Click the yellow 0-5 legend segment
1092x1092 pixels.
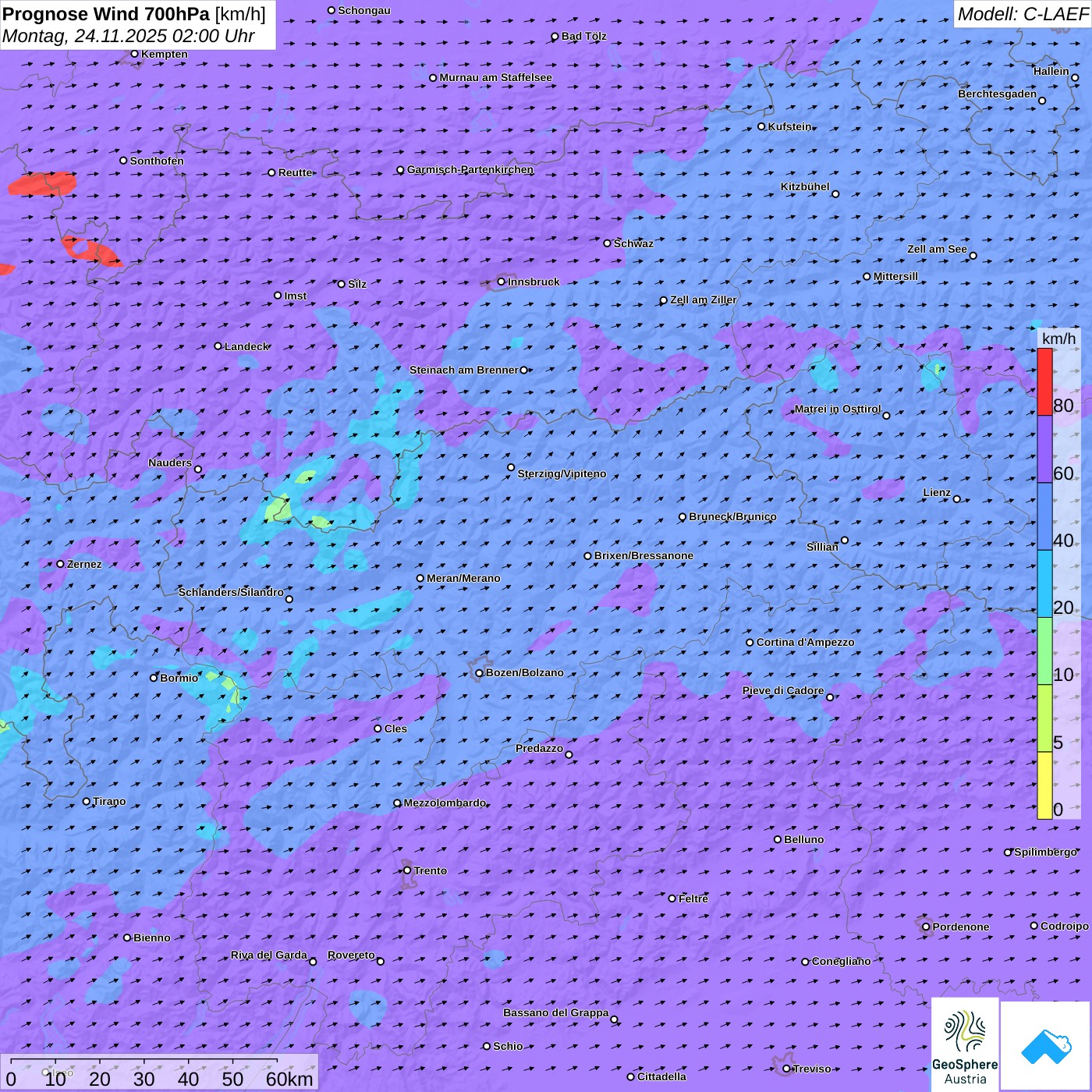(x=1044, y=785)
